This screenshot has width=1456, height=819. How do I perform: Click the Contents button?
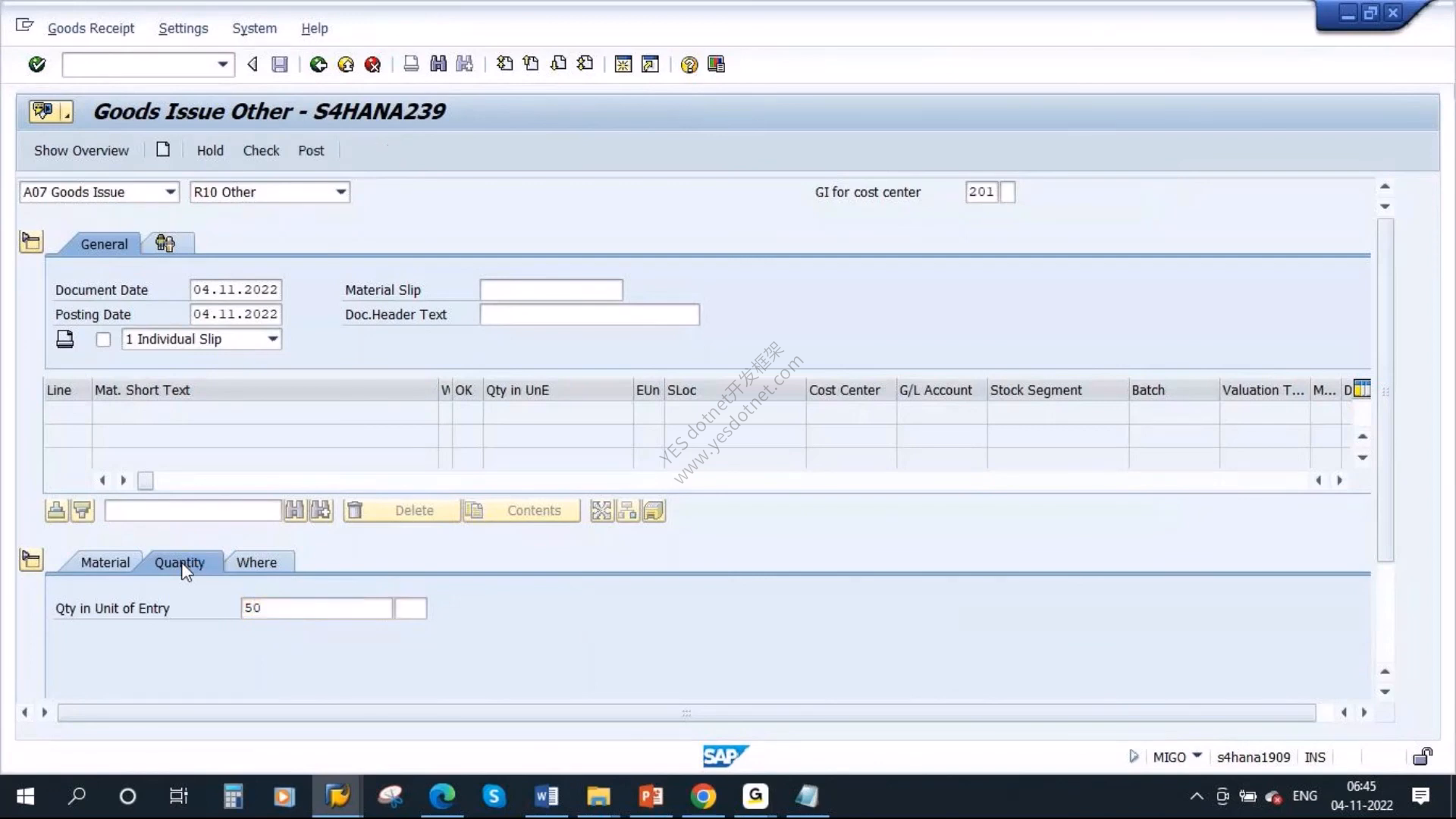[x=522, y=510]
